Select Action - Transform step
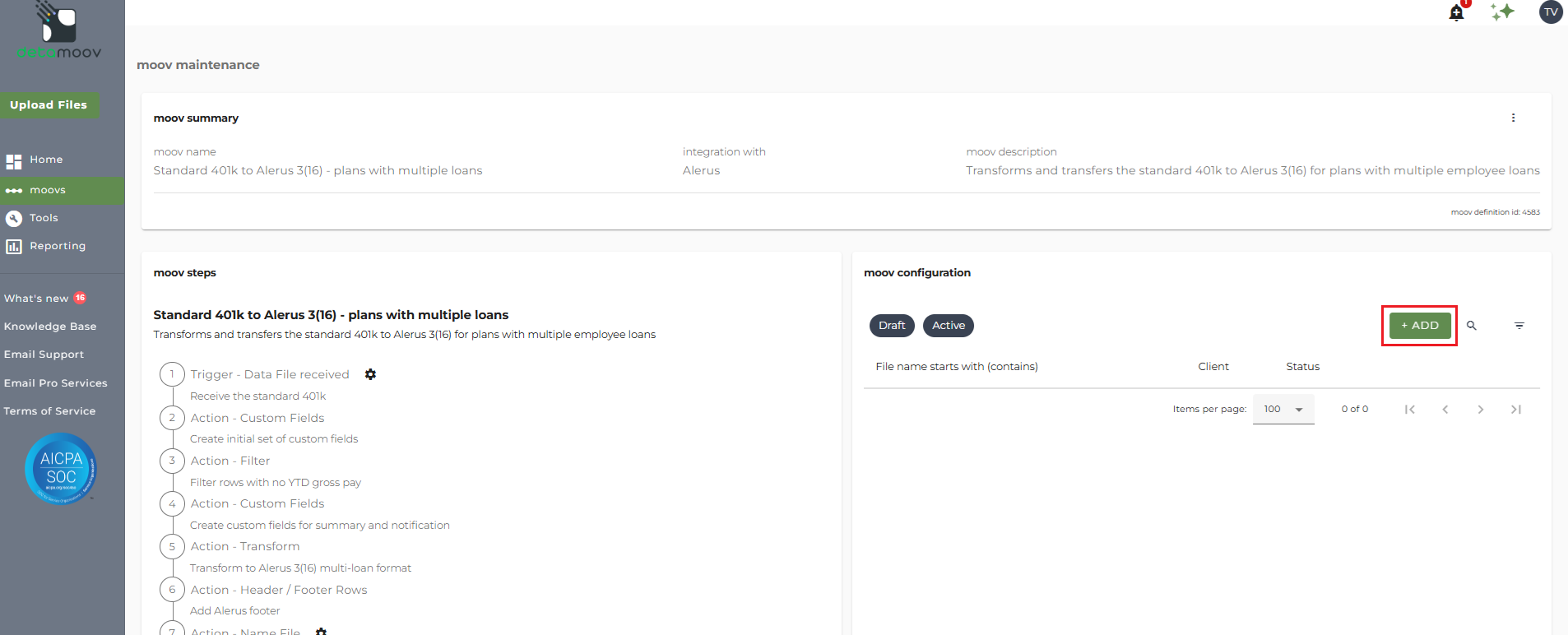The height and width of the screenshot is (635, 1568). click(245, 546)
